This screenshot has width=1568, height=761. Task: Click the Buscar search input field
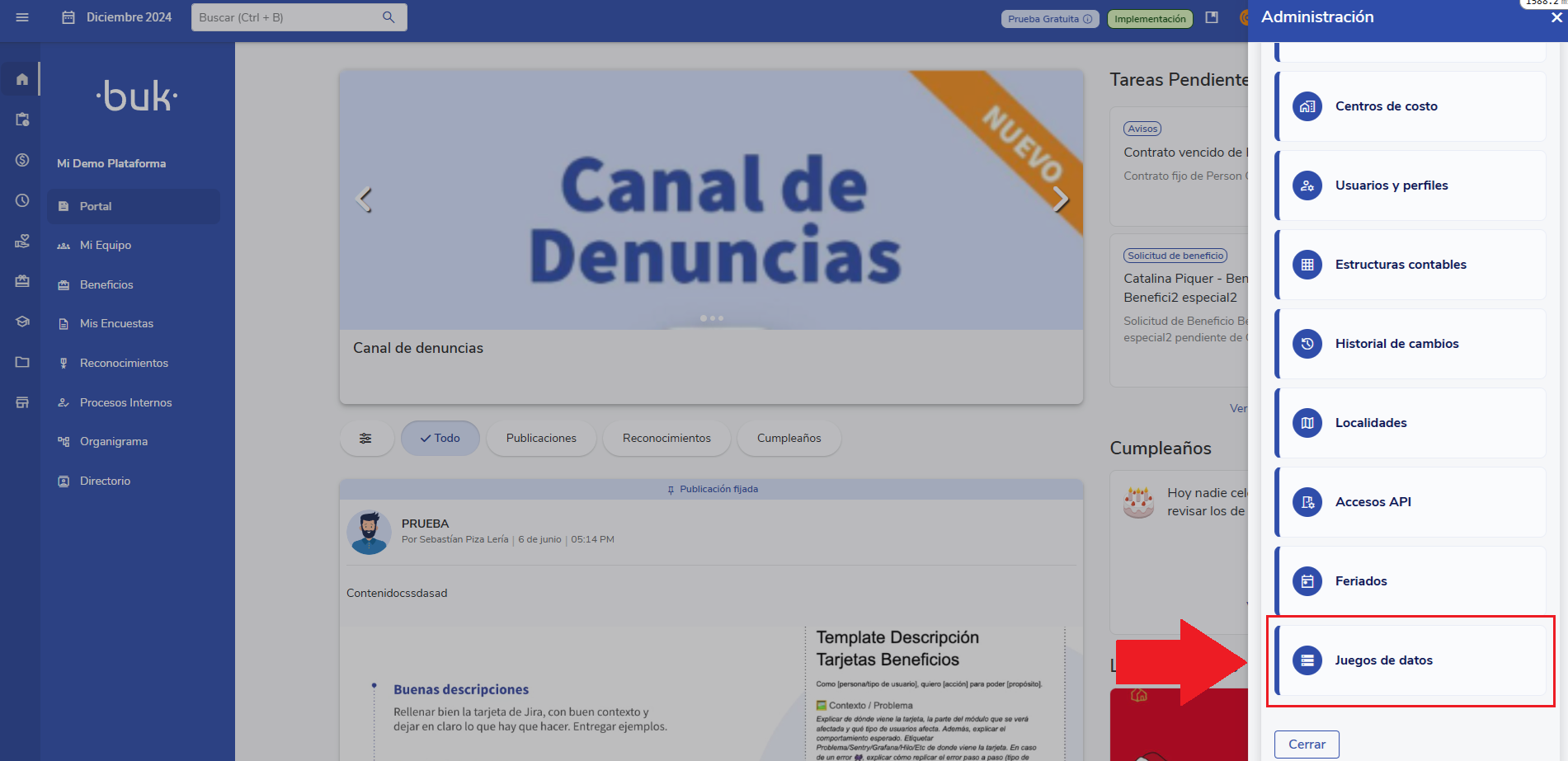[285, 17]
